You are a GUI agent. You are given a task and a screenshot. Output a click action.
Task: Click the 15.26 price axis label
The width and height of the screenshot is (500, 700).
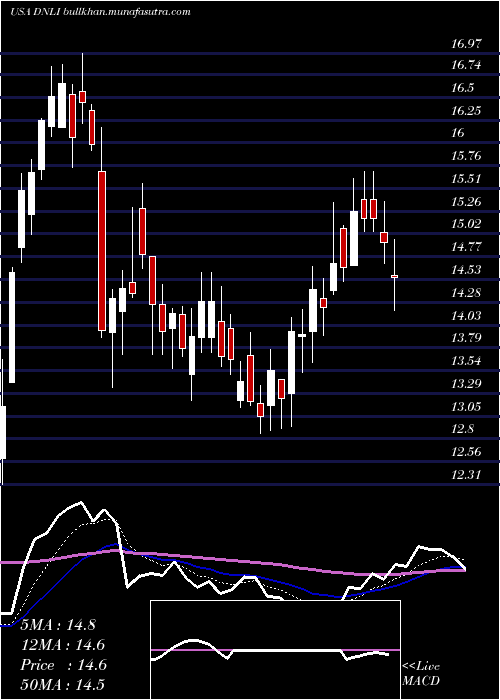pos(467,202)
